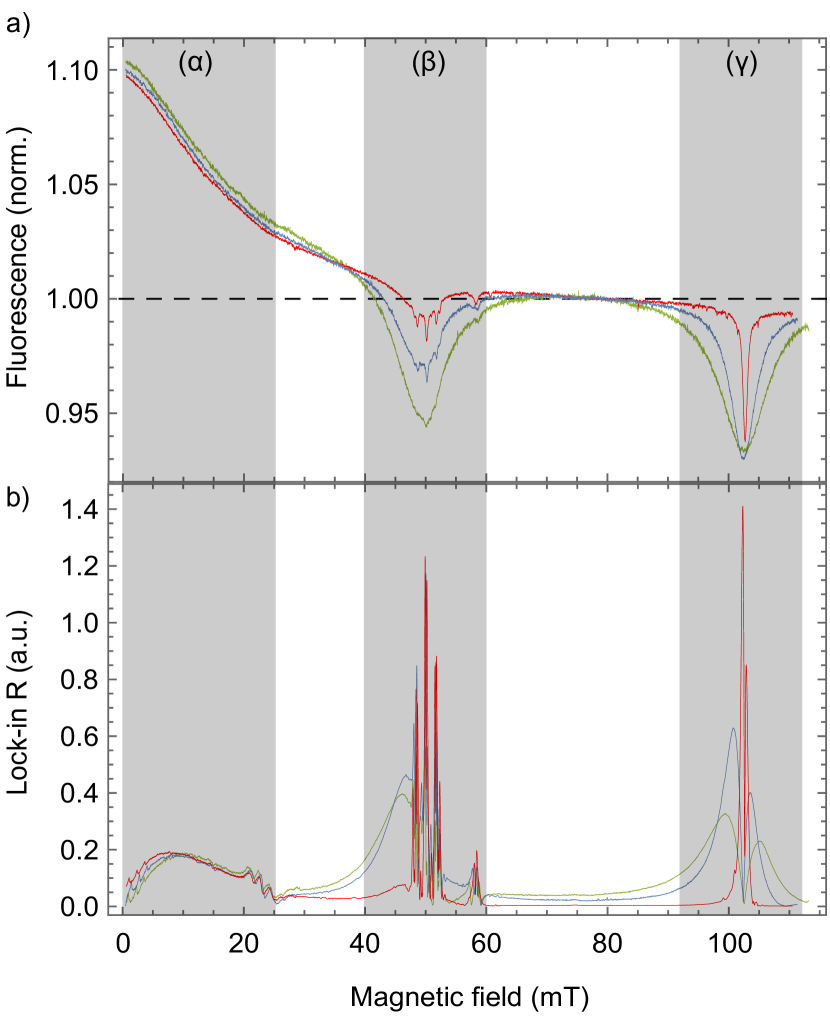The height and width of the screenshot is (1016, 830).
Task: Select the Fluorescence (norm.) axis title
Action: point(17,257)
